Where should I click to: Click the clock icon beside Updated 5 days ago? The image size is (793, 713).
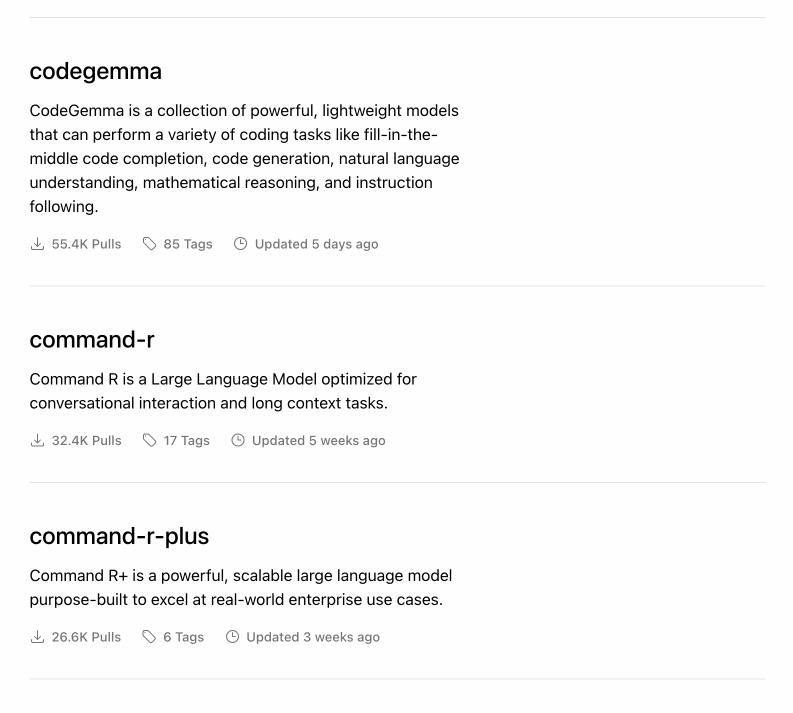240,244
